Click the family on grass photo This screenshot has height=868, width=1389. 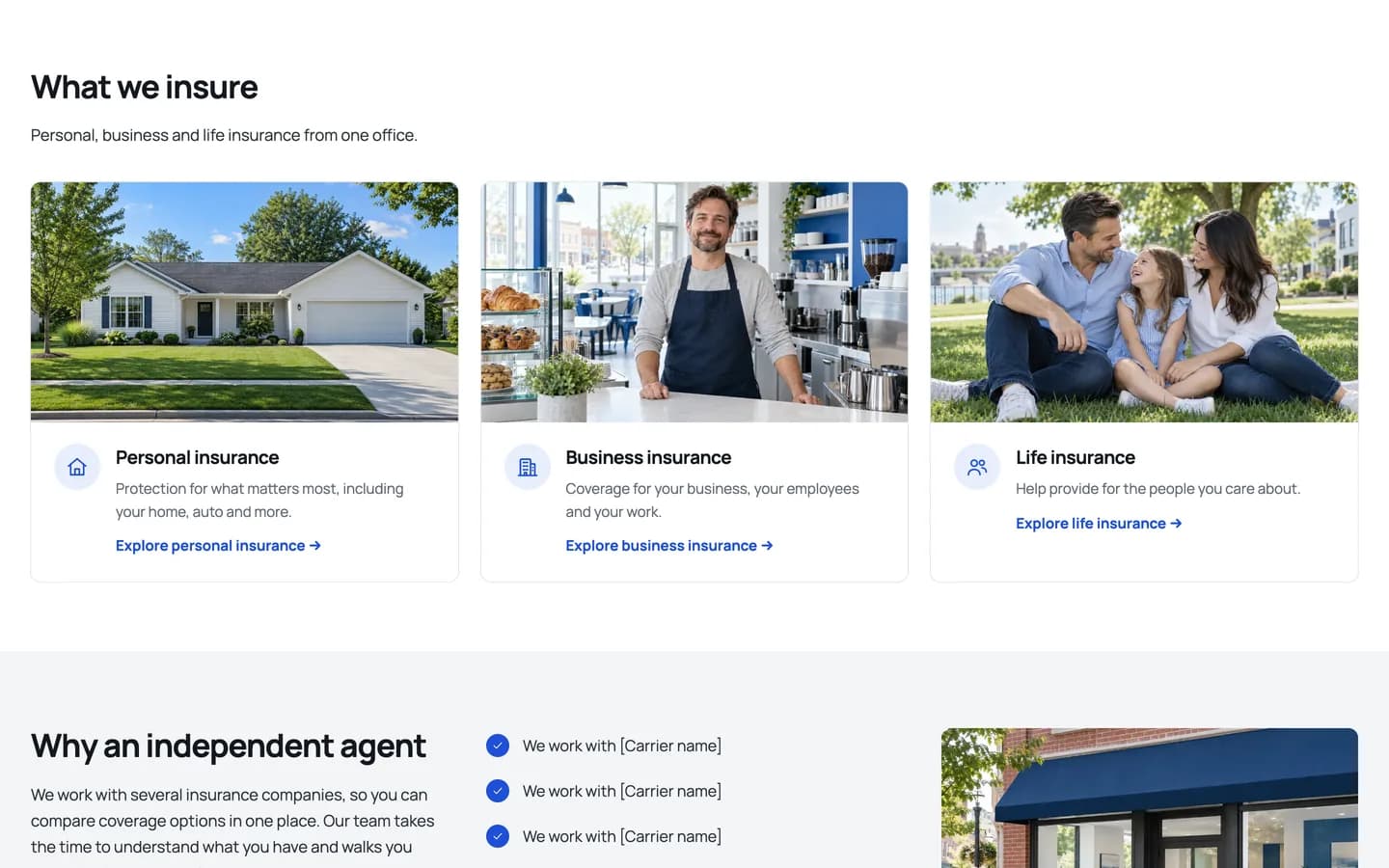[1144, 302]
